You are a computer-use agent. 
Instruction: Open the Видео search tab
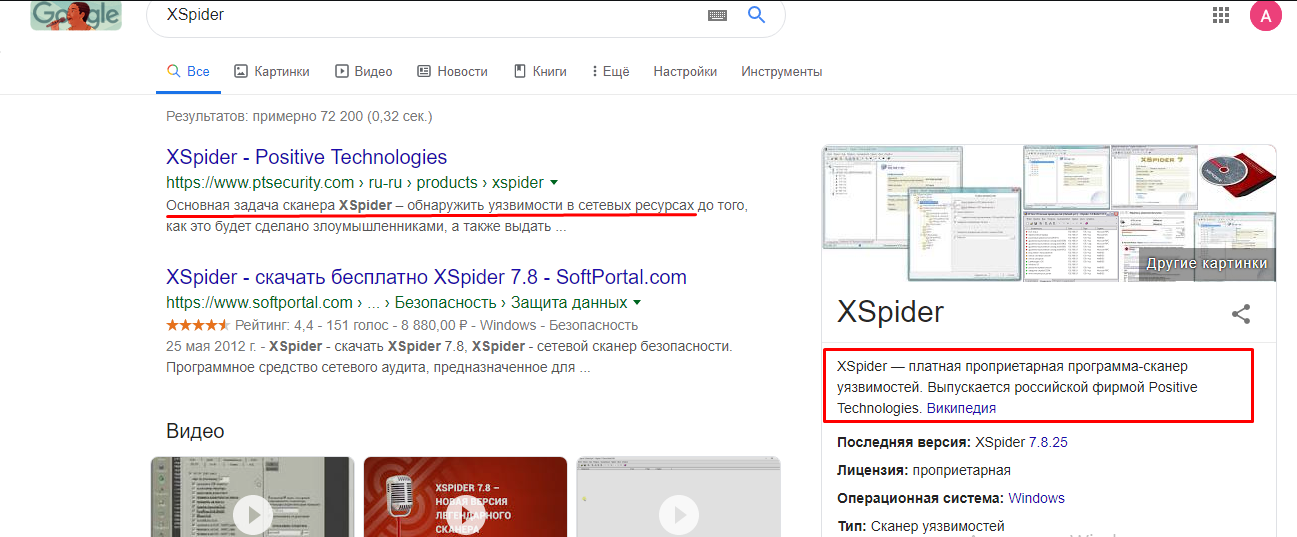click(363, 72)
